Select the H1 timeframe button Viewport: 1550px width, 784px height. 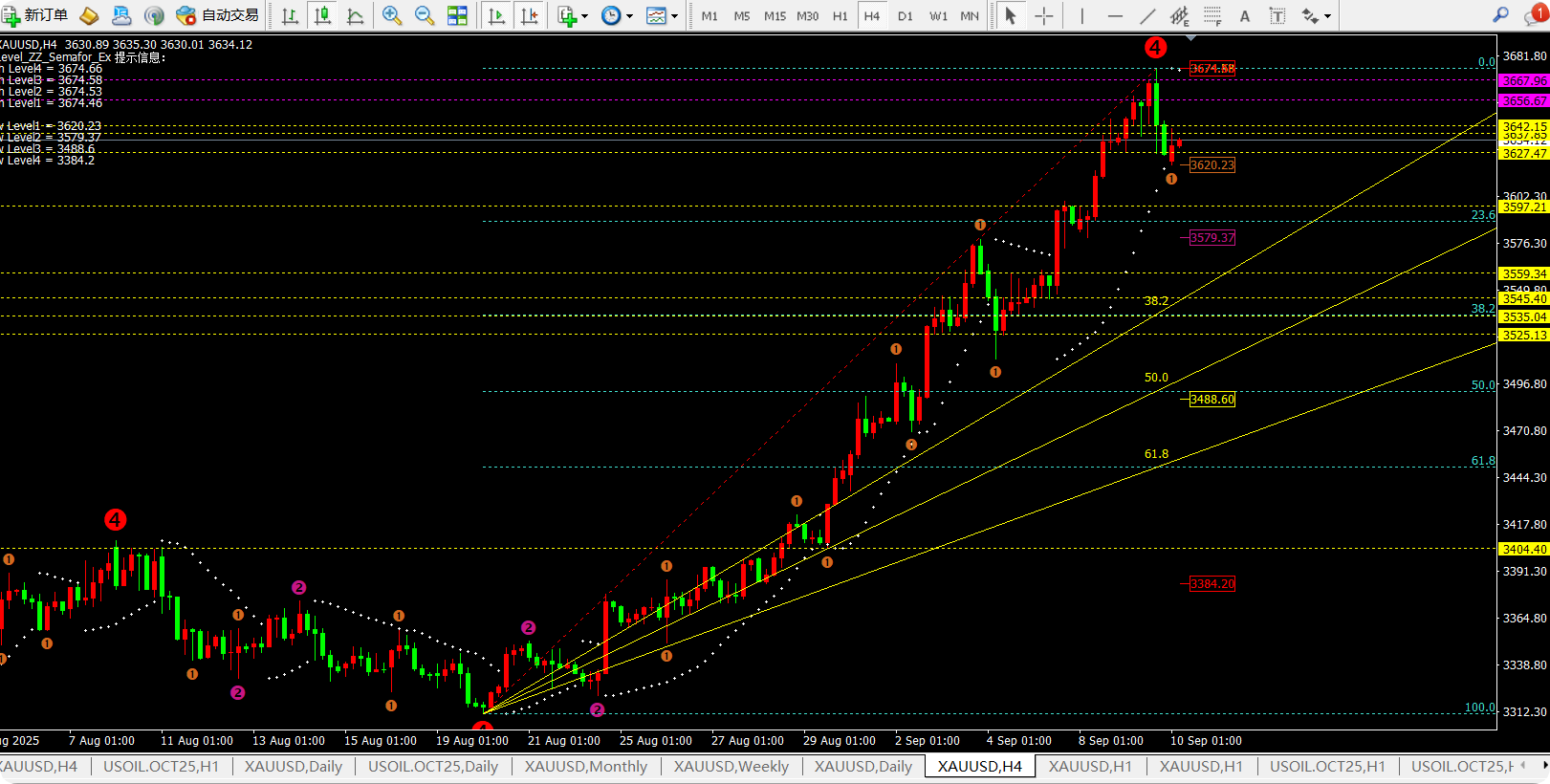840,15
